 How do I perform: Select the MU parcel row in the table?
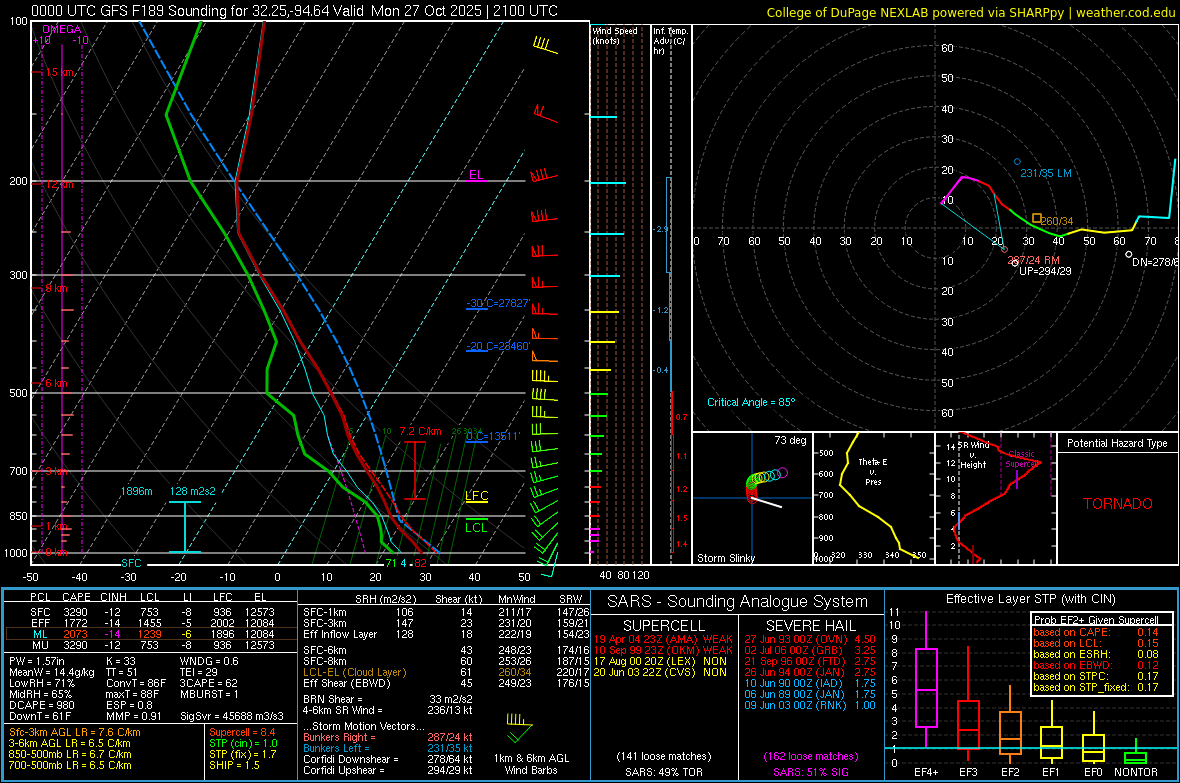click(x=151, y=644)
